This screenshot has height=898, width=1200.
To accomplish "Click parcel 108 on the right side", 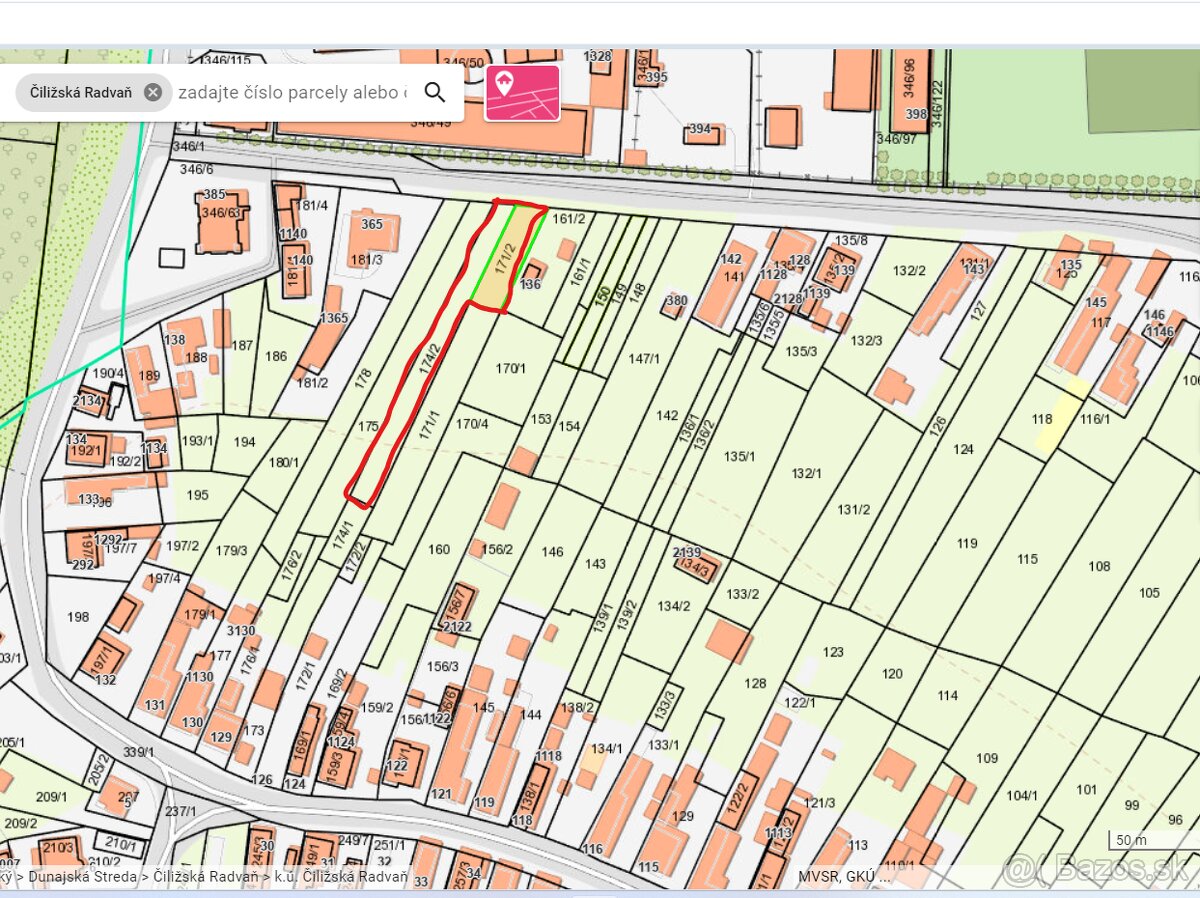I will tap(1099, 566).
